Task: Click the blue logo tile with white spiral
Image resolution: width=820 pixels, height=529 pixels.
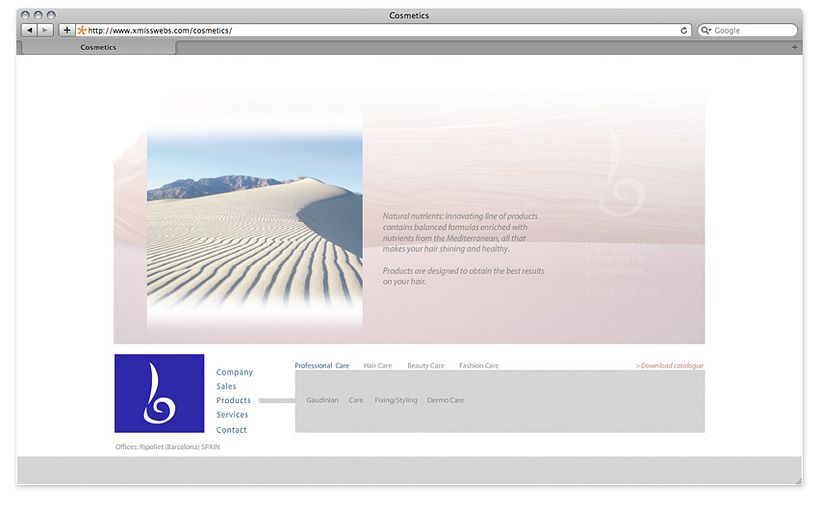Action: 160,393
